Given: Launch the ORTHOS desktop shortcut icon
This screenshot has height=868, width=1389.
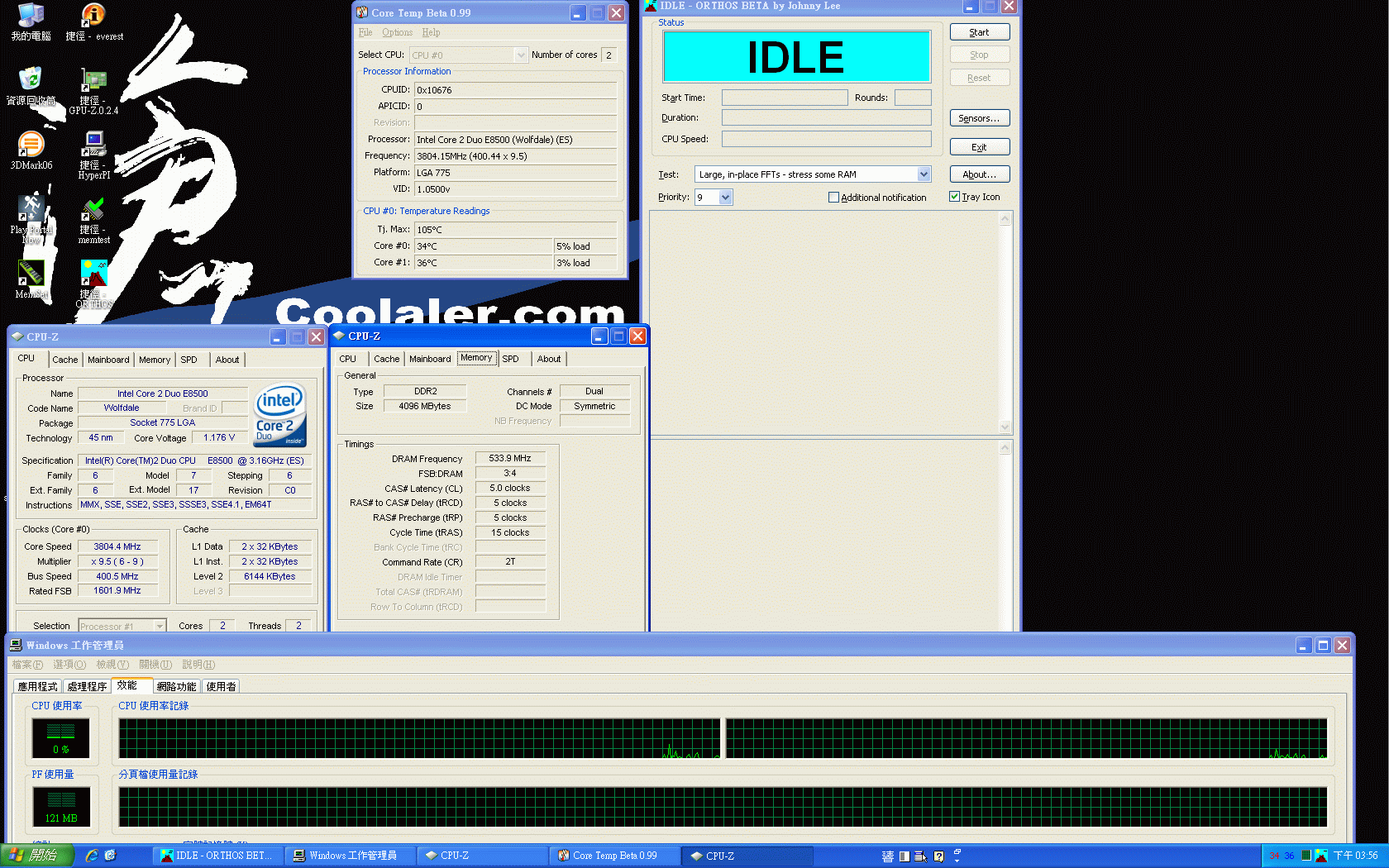Looking at the screenshot, I should point(93,273).
